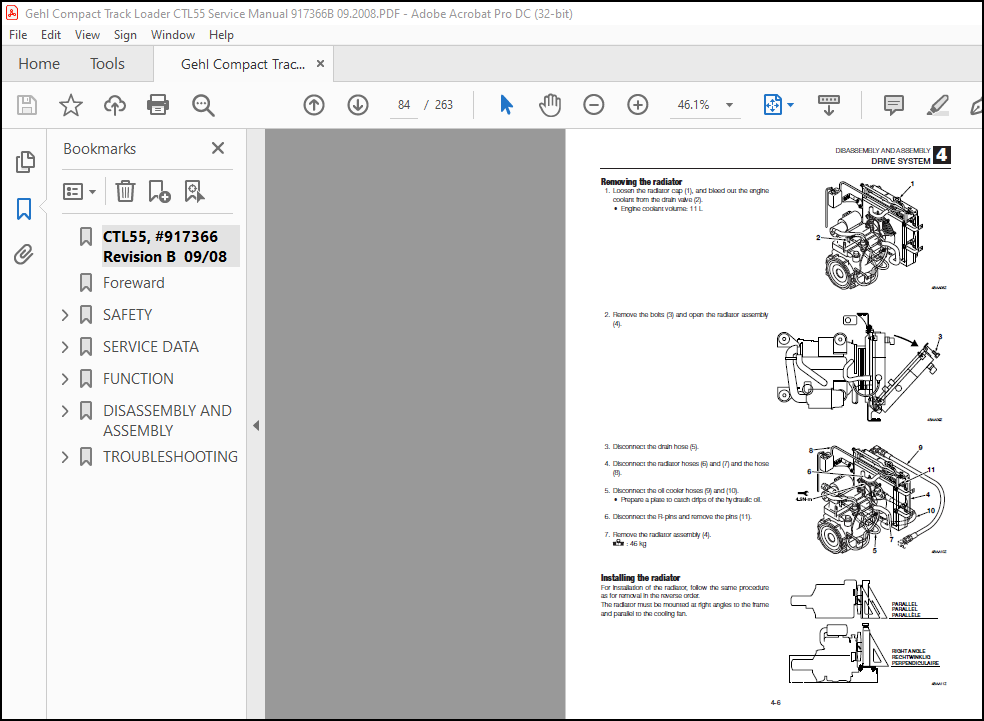Toggle the Bookmarks panel icon
The width and height of the screenshot is (984, 721).
coord(24,209)
